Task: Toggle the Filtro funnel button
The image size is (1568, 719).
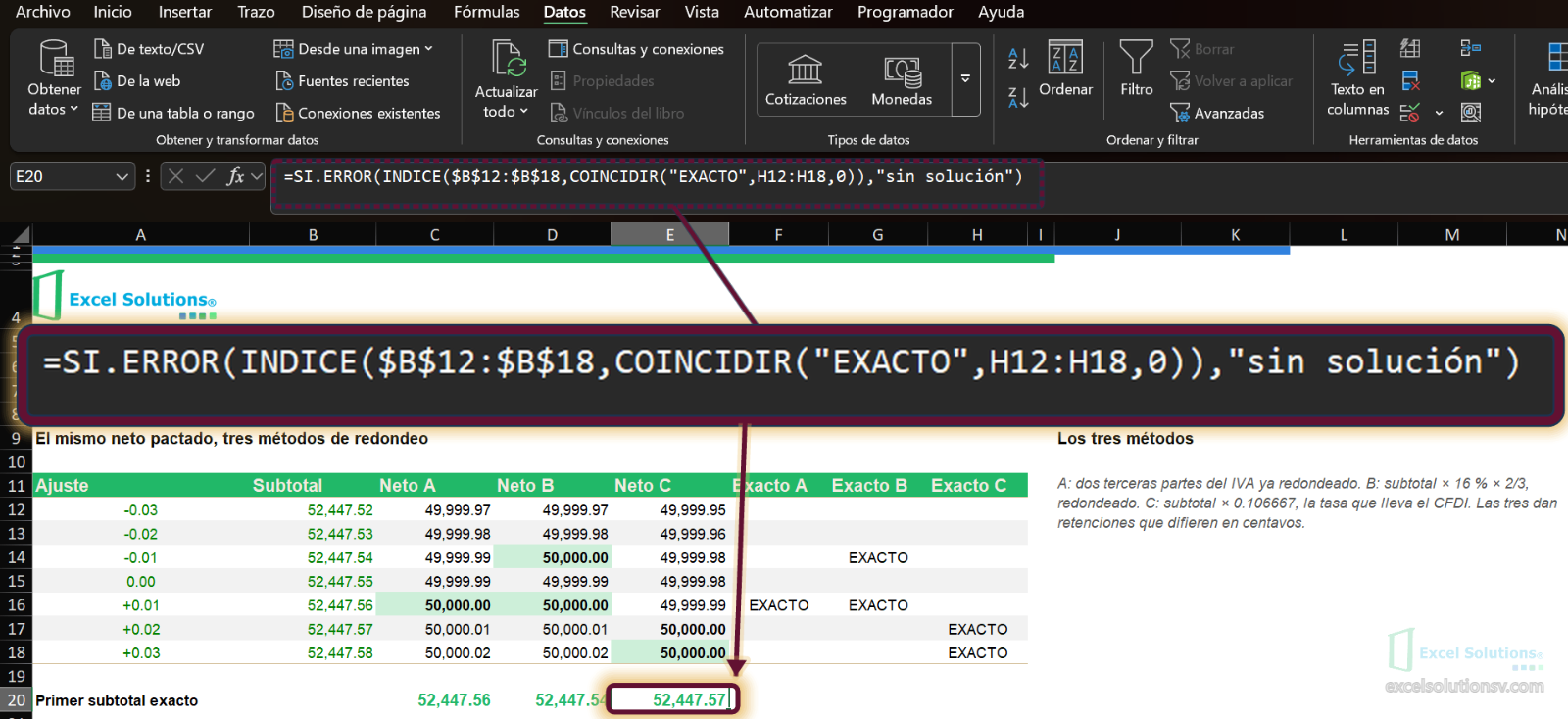Action: pos(1137,69)
